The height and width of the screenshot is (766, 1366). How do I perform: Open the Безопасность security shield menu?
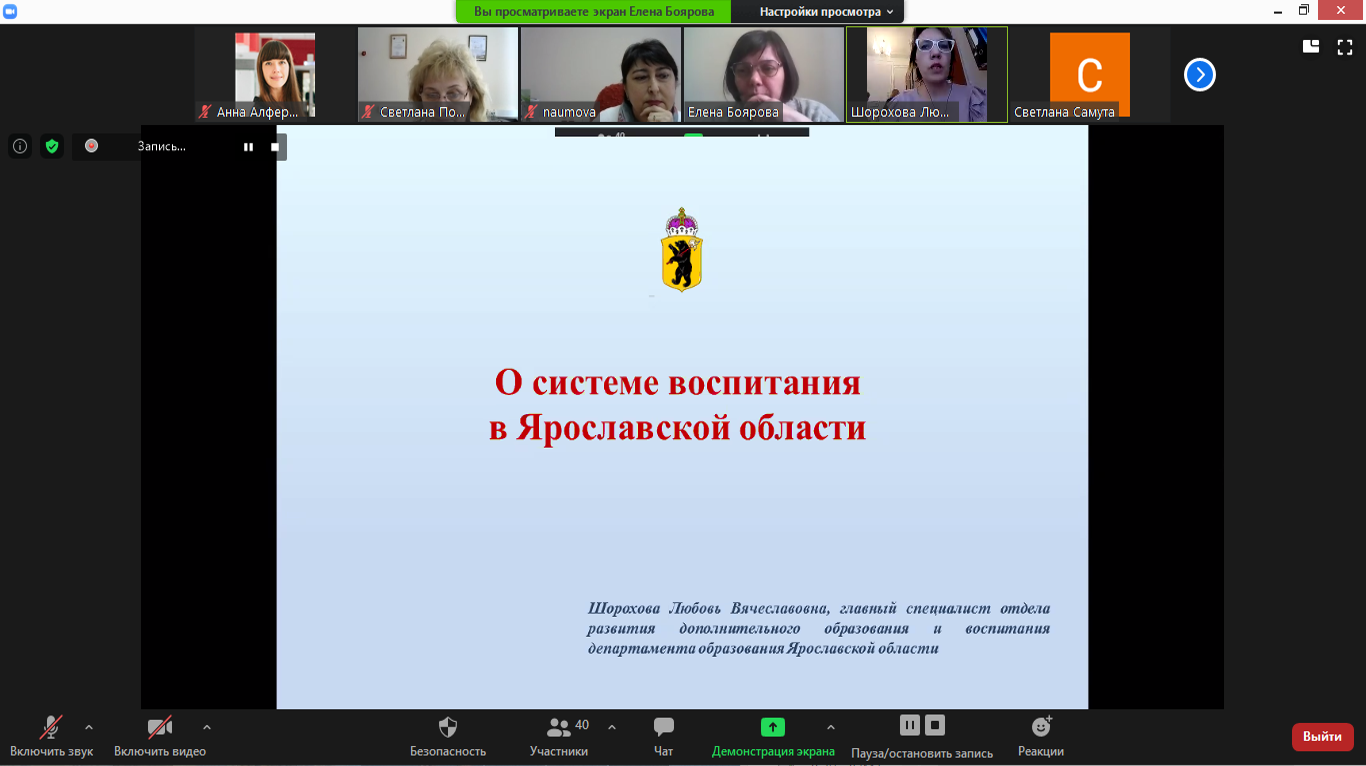point(448,738)
